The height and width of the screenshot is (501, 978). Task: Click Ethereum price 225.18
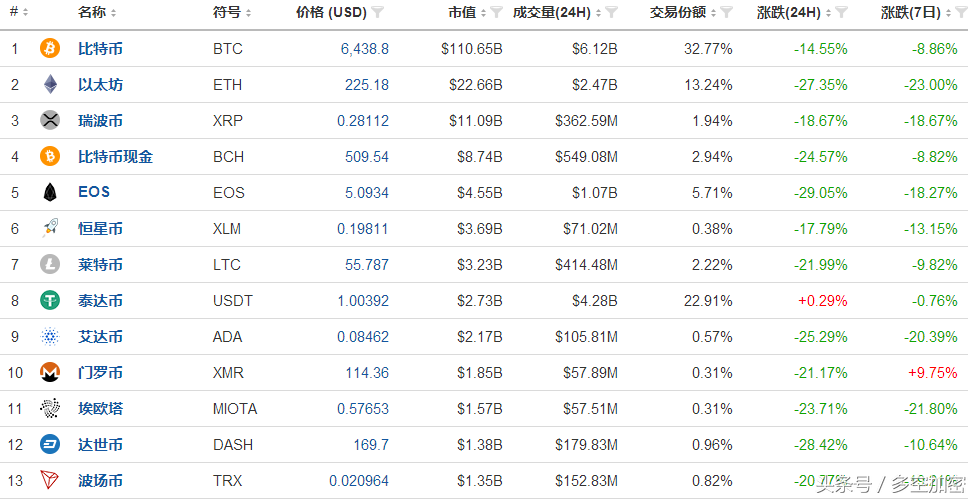tap(367, 85)
